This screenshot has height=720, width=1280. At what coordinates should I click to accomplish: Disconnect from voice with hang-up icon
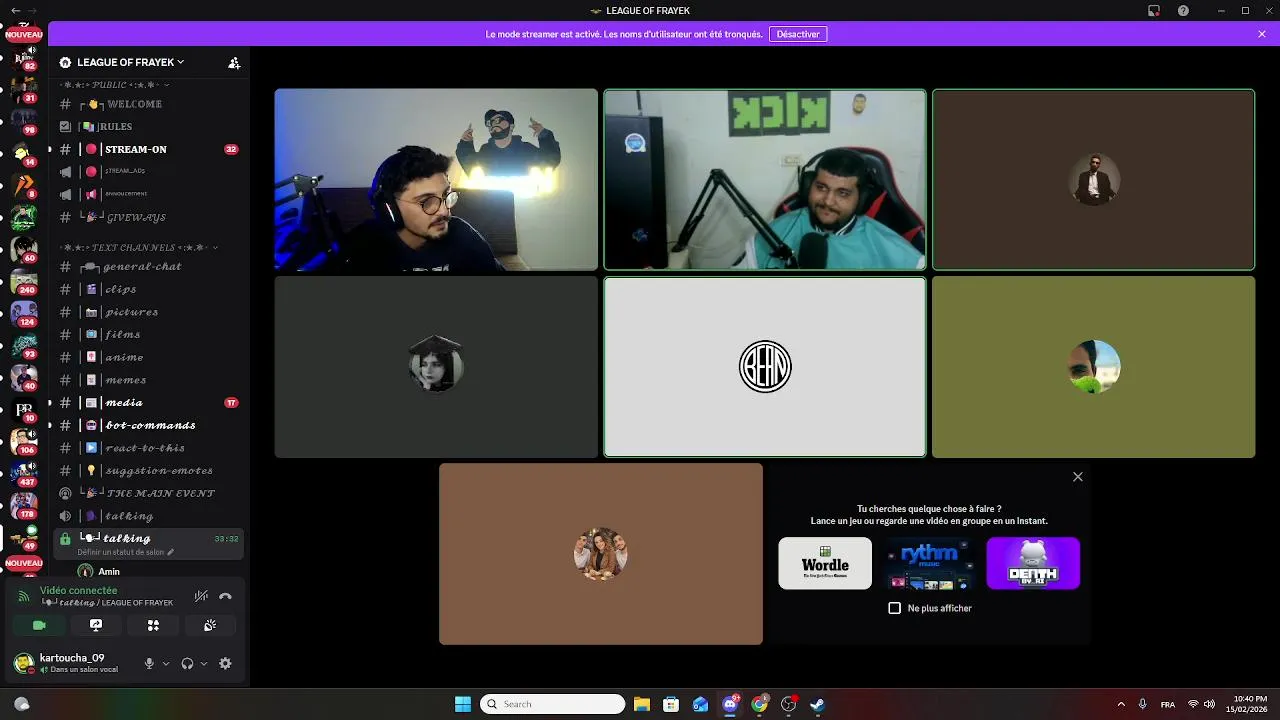click(225, 596)
